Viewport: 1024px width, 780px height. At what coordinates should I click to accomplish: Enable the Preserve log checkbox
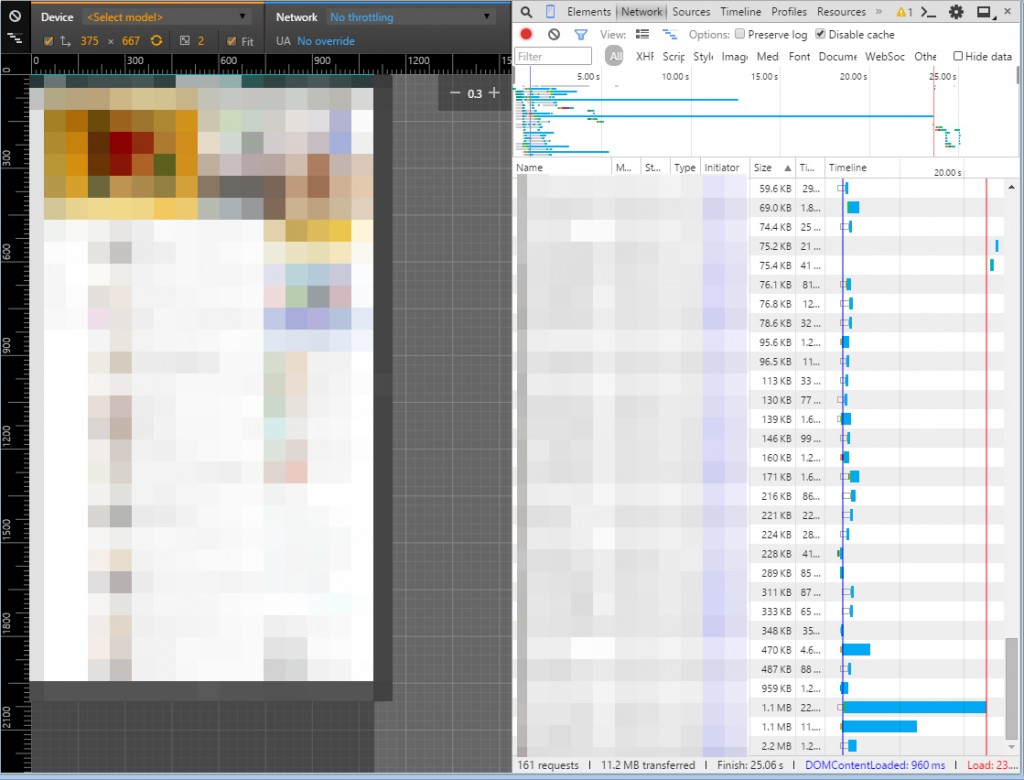tap(740, 34)
